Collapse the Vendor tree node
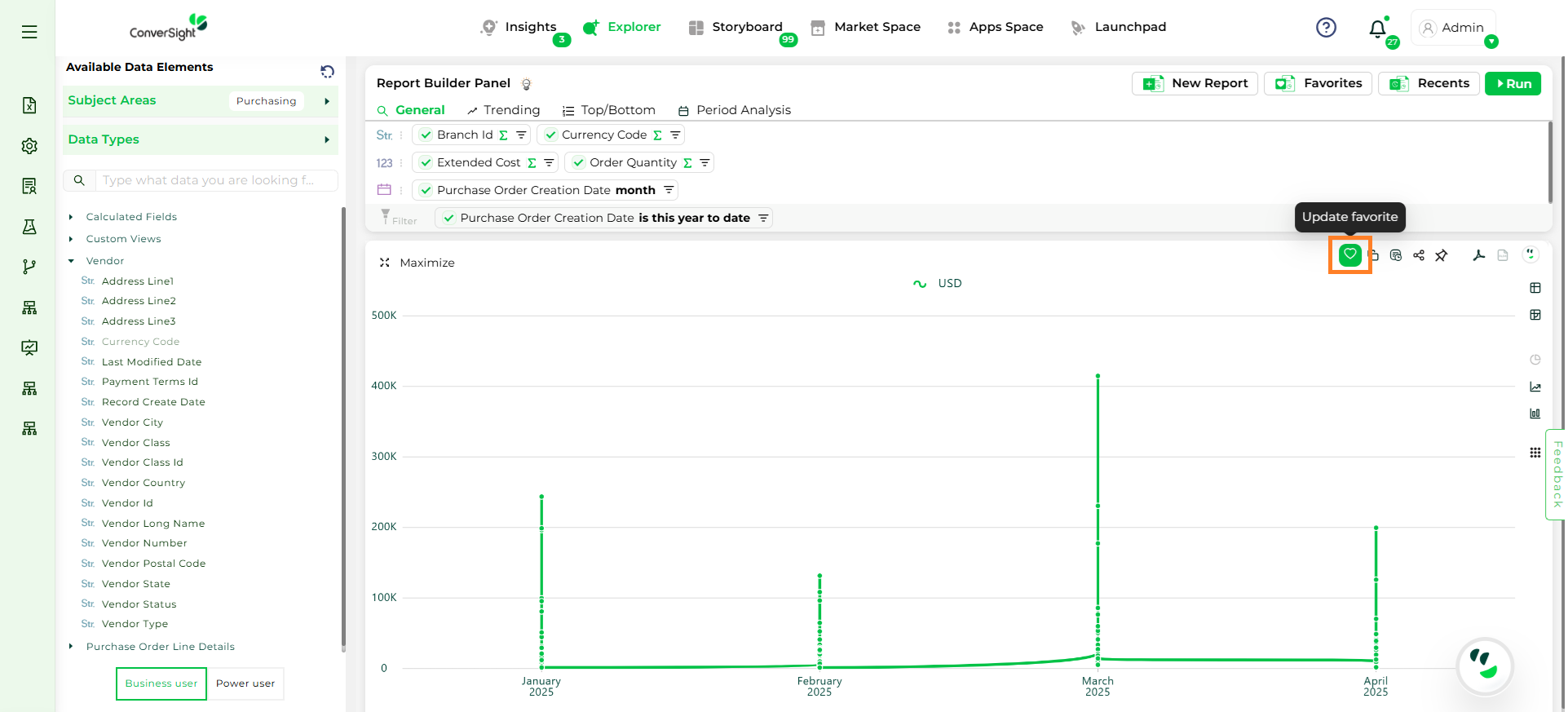 tap(71, 261)
